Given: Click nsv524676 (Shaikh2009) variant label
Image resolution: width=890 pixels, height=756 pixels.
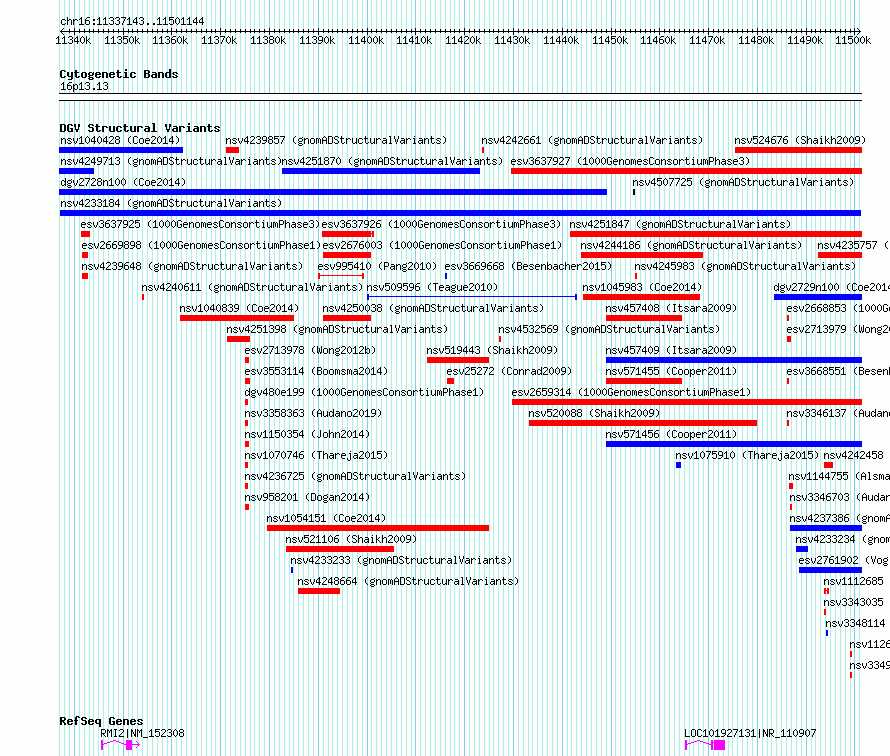Looking at the screenshot, I should click(x=800, y=140).
